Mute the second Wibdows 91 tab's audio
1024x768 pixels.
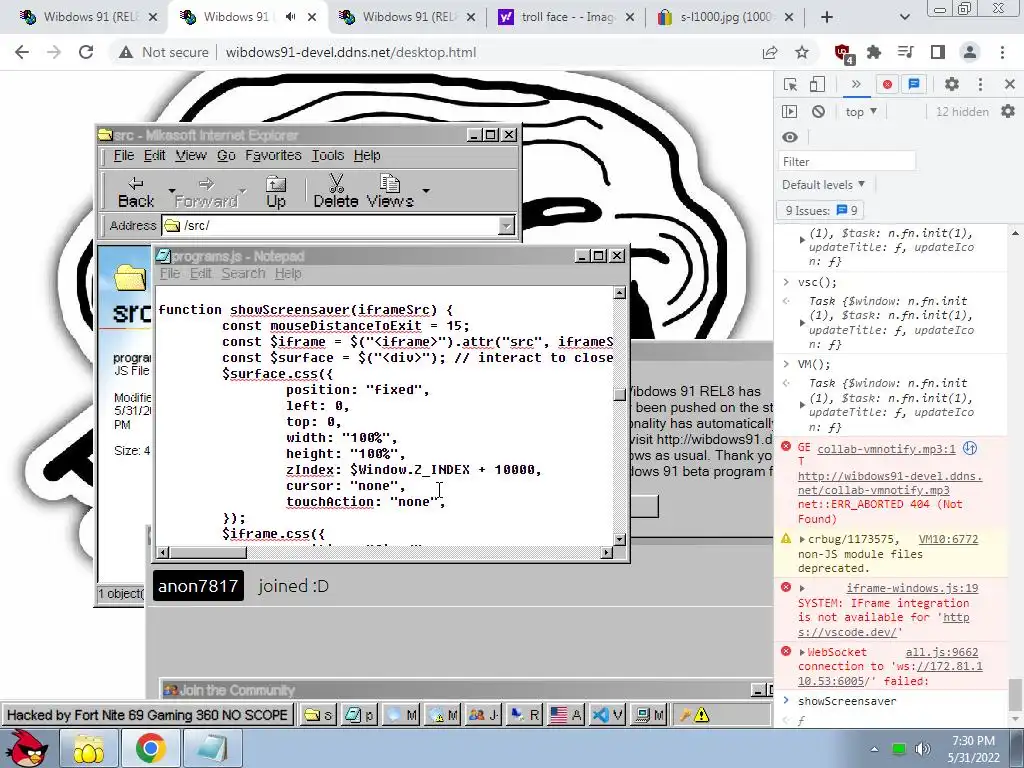click(290, 17)
